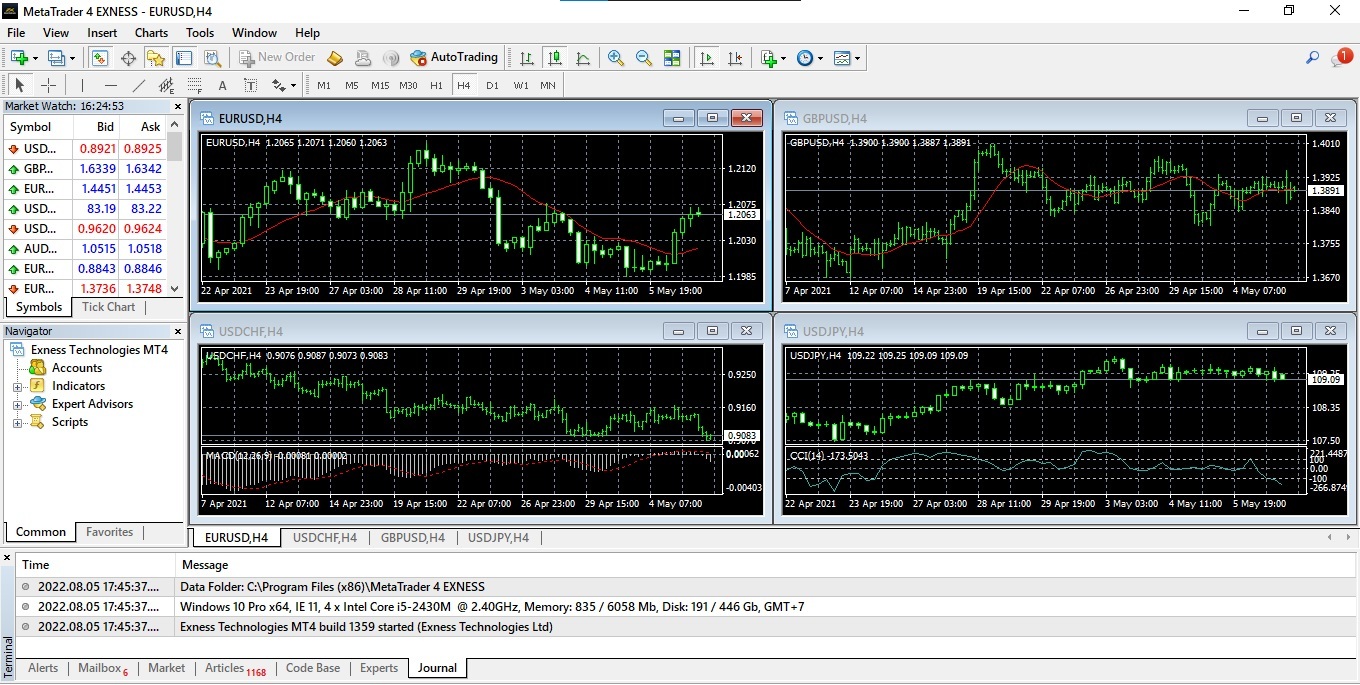1360x685 pixels.
Task: Switch timeframe to D1
Action: [x=492, y=85]
